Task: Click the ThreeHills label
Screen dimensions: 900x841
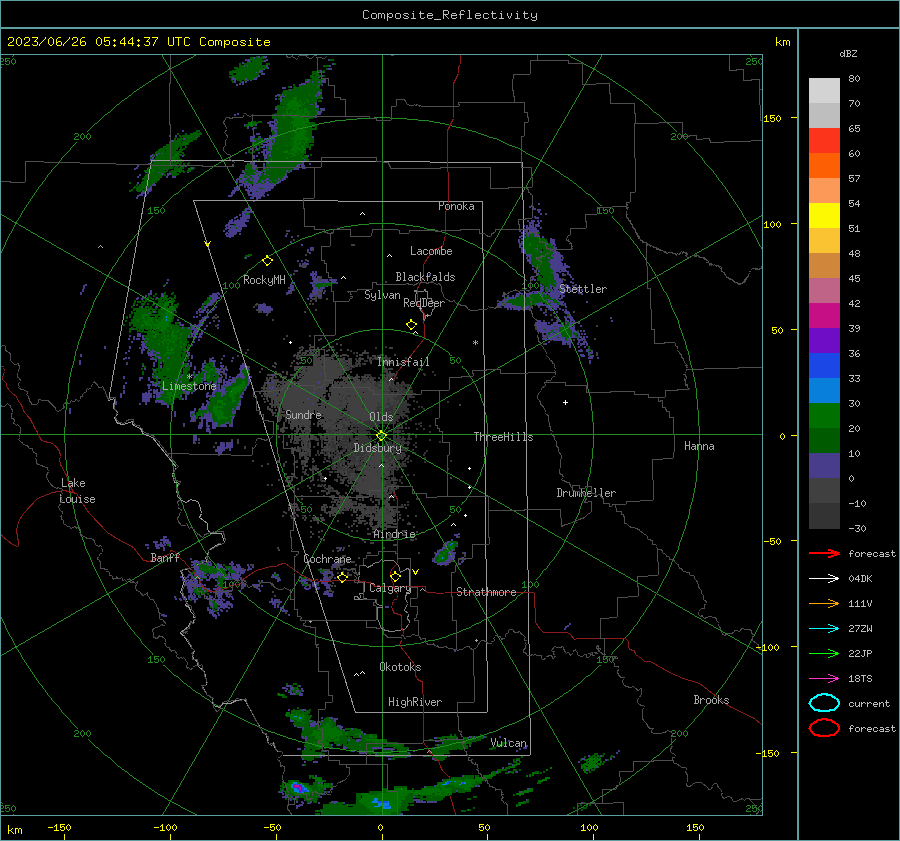Action: click(x=503, y=437)
